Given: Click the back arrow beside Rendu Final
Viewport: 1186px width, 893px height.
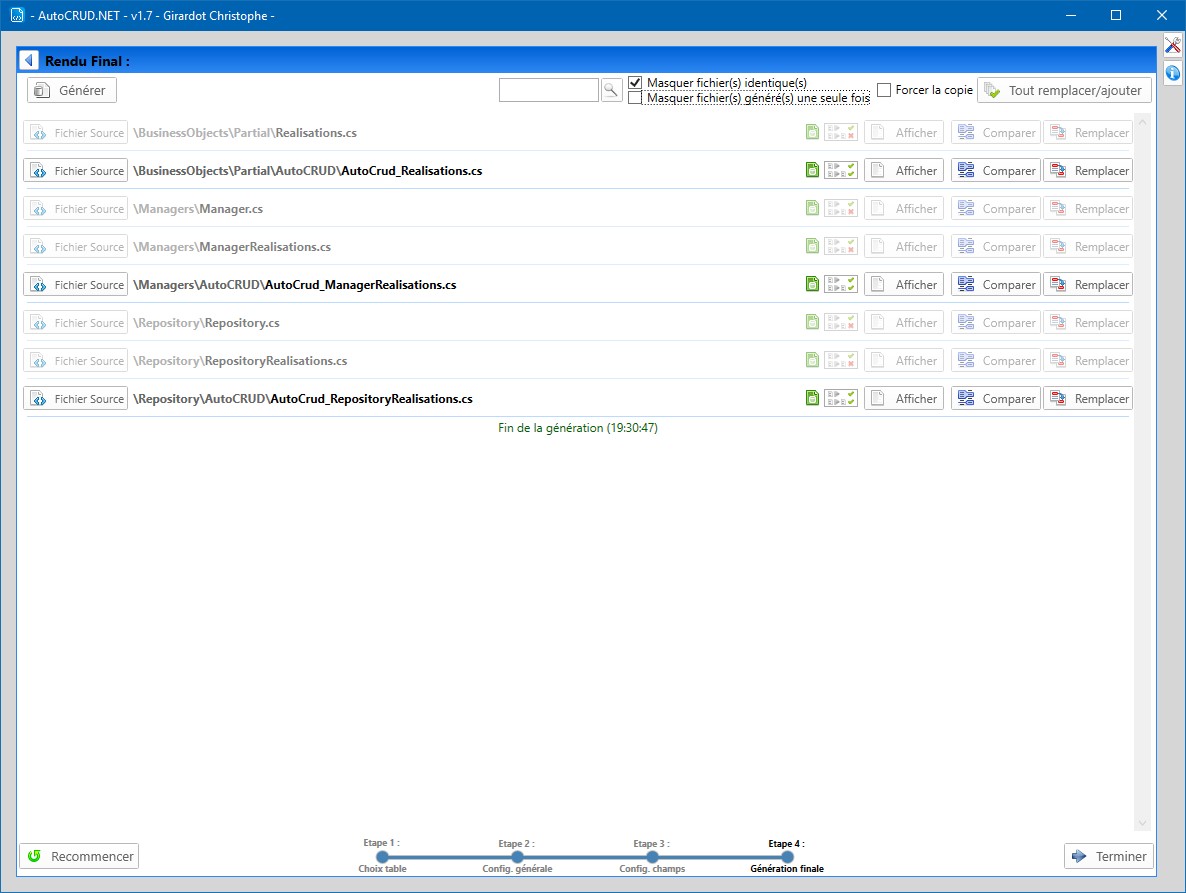Looking at the screenshot, I should click(29, 60).
